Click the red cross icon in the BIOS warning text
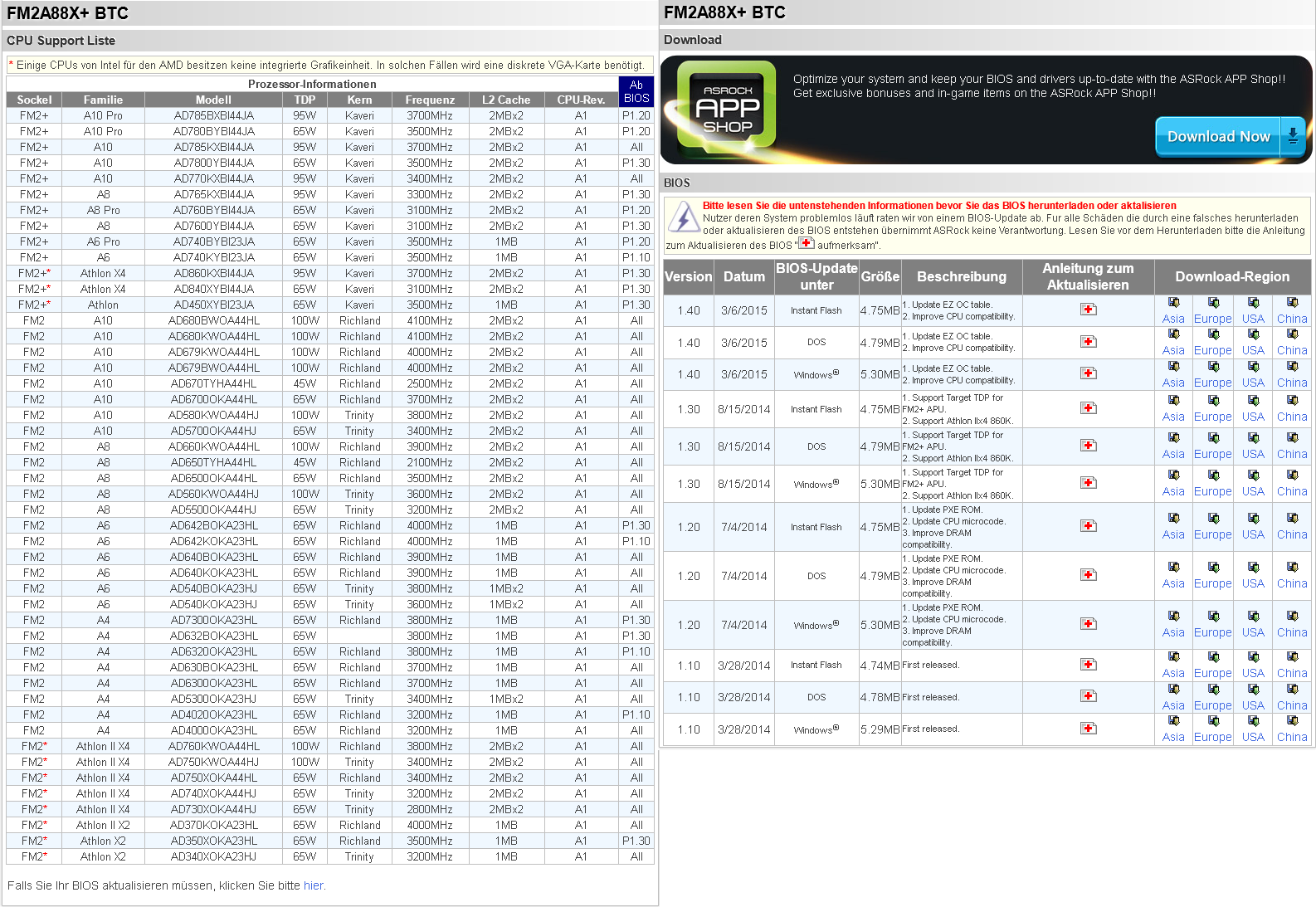Image resolution: width=1316 pixels, height=907 pixels. tap(807, 243)
